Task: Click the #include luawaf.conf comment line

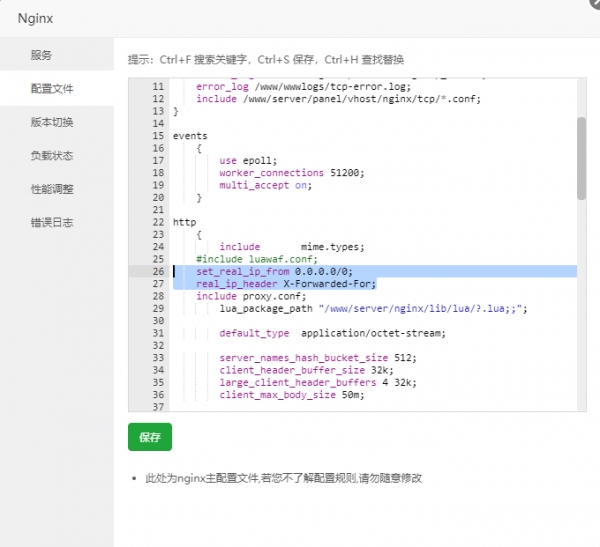Action: pyautogui.click(x=257, y=259)
